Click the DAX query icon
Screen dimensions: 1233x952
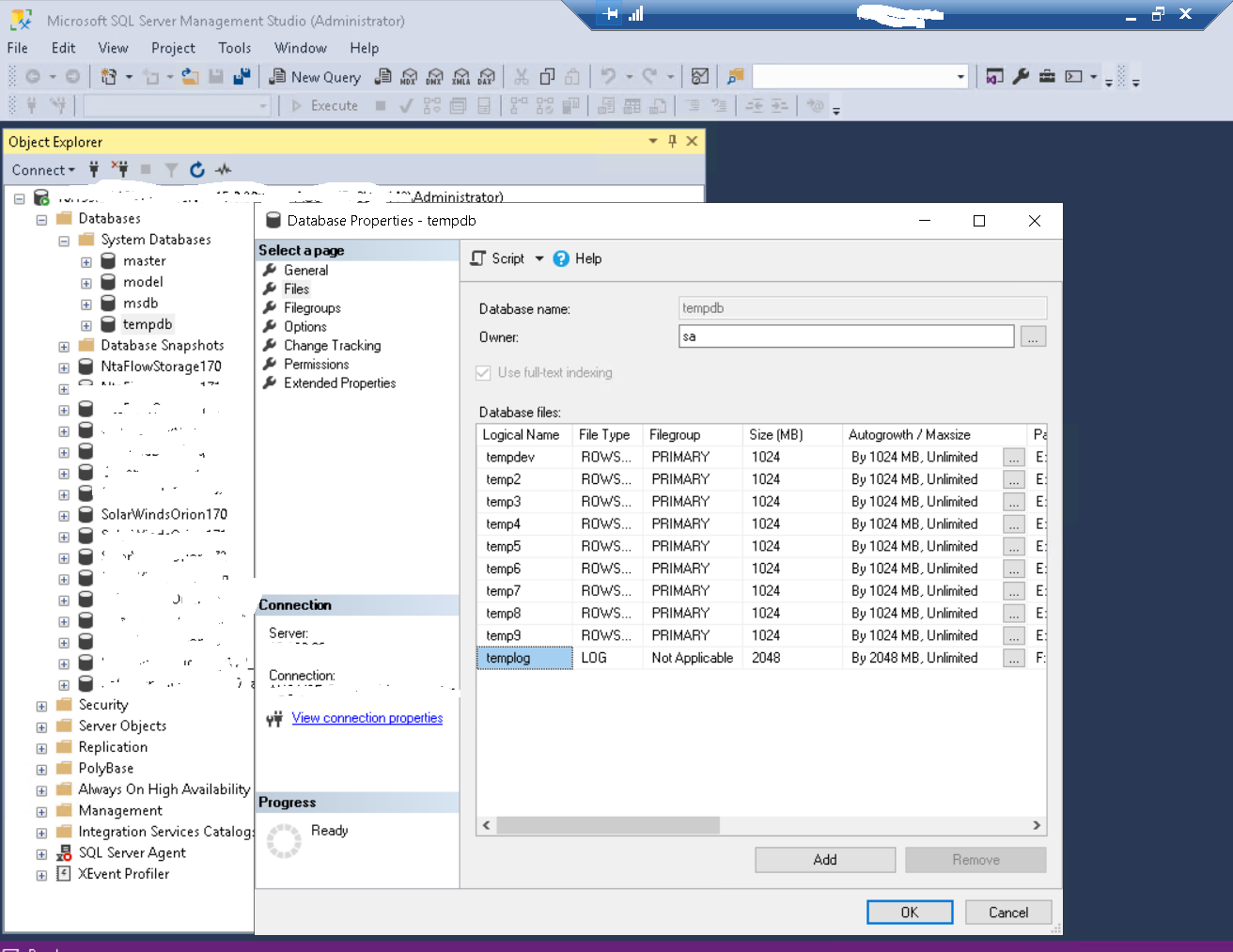click(x=486, y=77)
